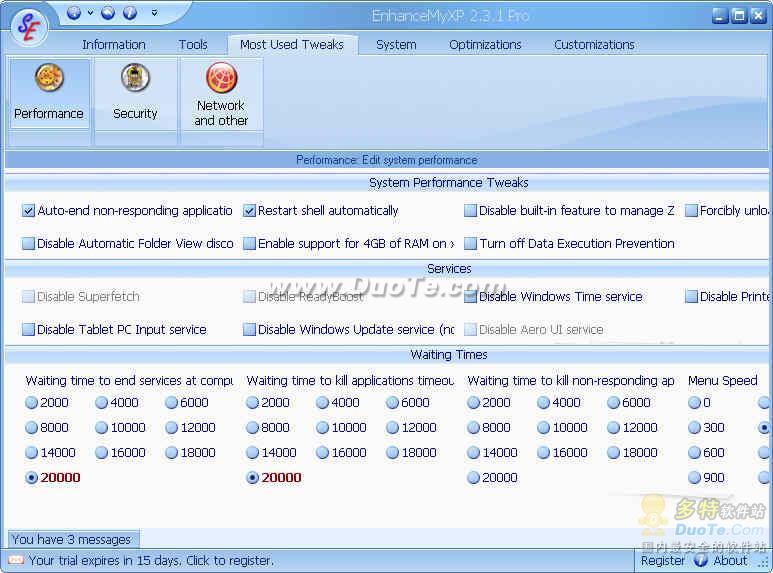Select 4000 for kill applications timeout
Image resolution: width=773 pixels, height=573 pixels.
(x=322, y=403)
